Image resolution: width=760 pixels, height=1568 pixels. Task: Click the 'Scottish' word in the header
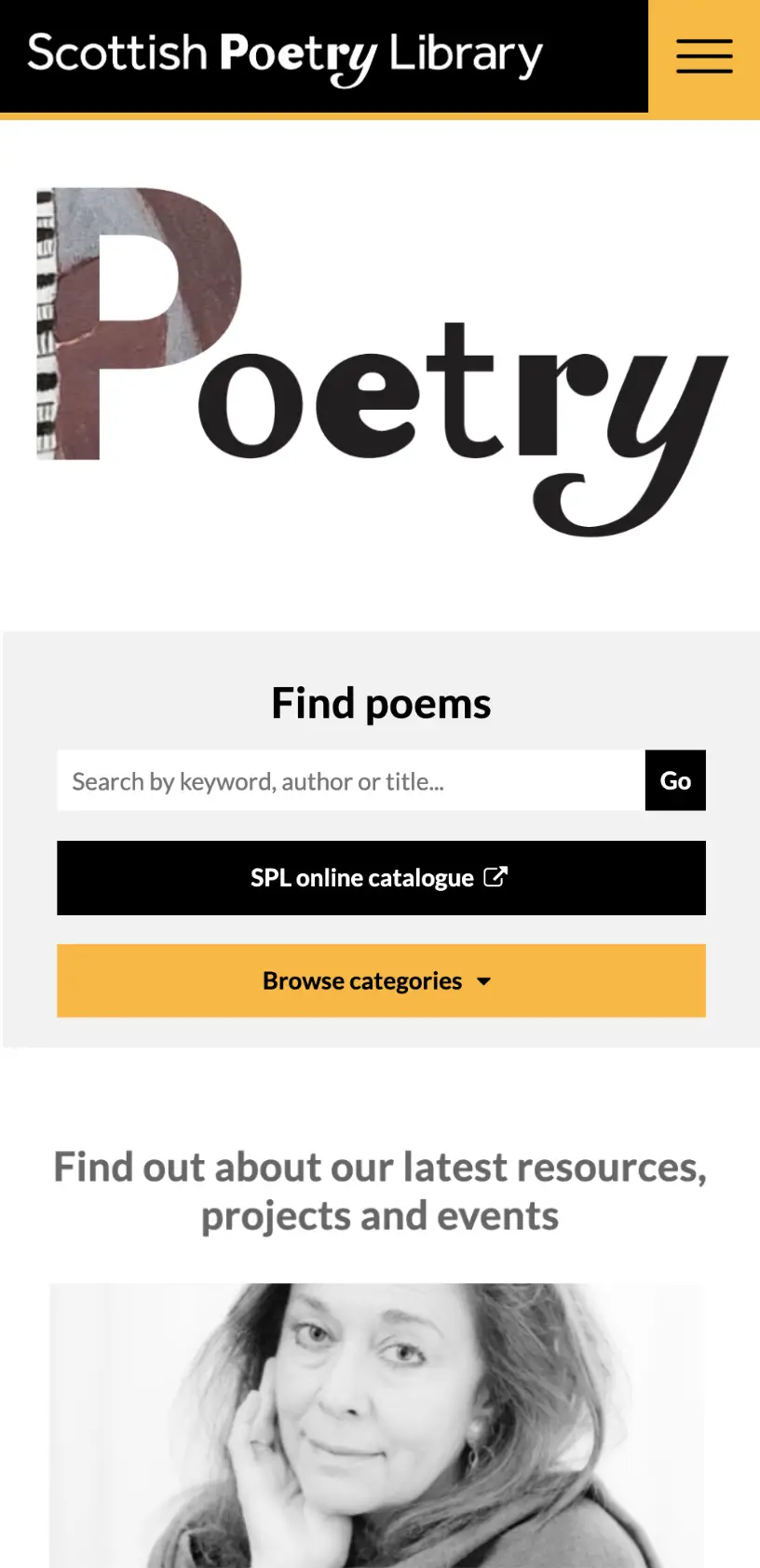[116, 53]
